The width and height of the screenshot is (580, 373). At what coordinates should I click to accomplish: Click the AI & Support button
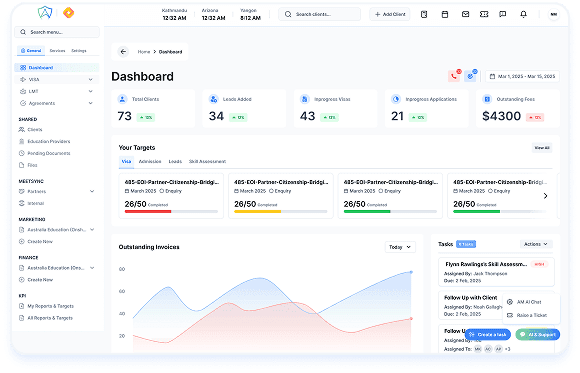click(x=537, y=335)
